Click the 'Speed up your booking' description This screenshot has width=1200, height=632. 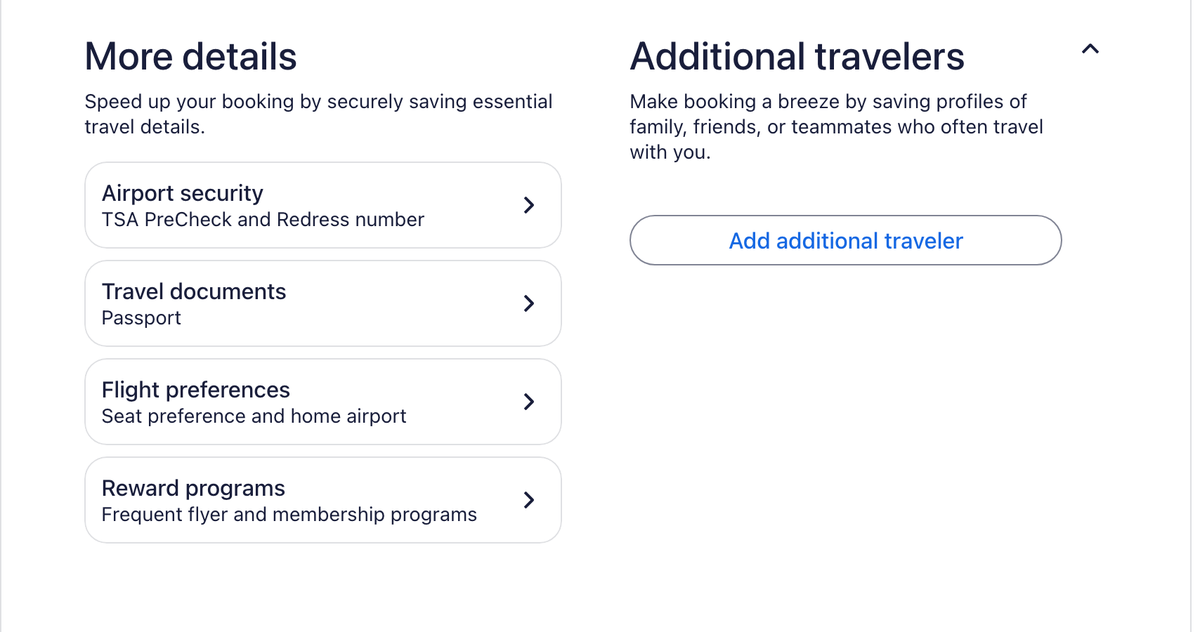318,114
